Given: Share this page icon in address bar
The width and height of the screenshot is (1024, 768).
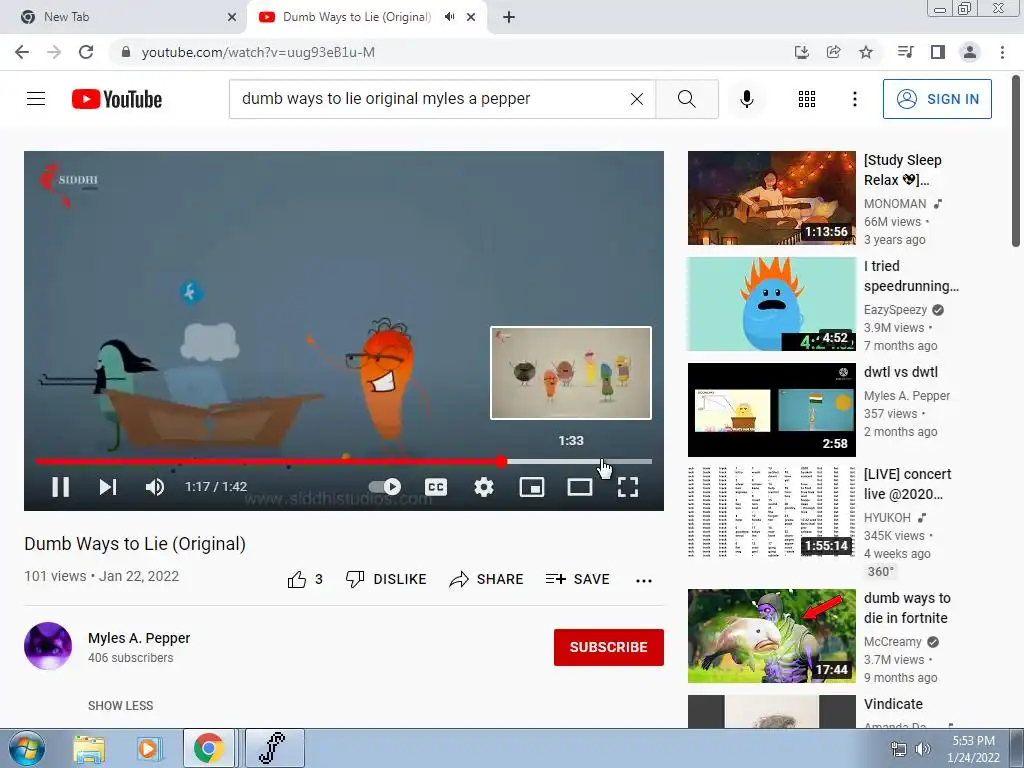Looking at the screenshot, I should coord(834,52).
